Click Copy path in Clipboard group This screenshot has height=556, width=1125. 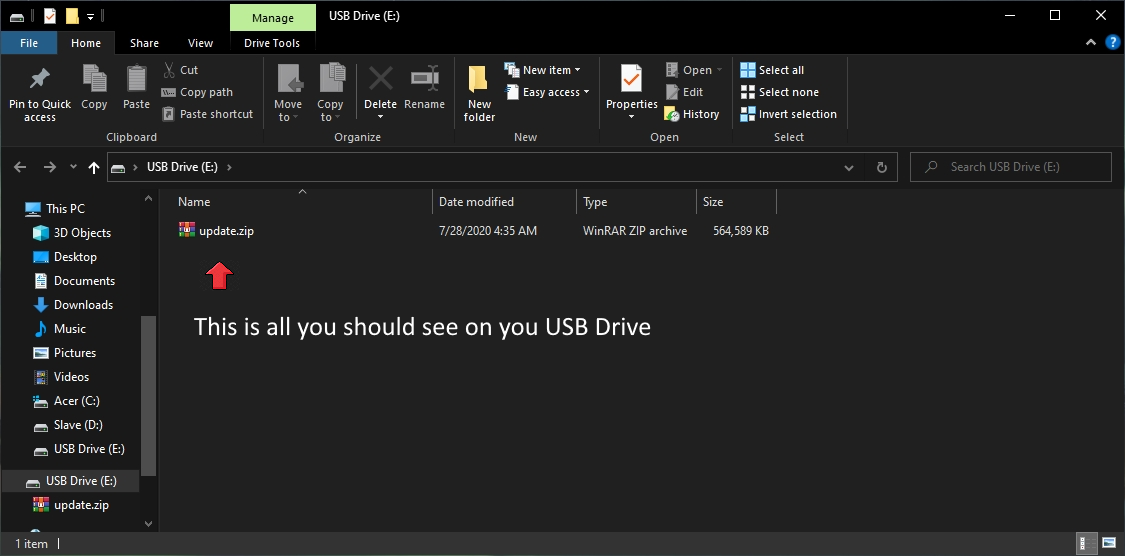pyautogui.click(x=197, y=92)
